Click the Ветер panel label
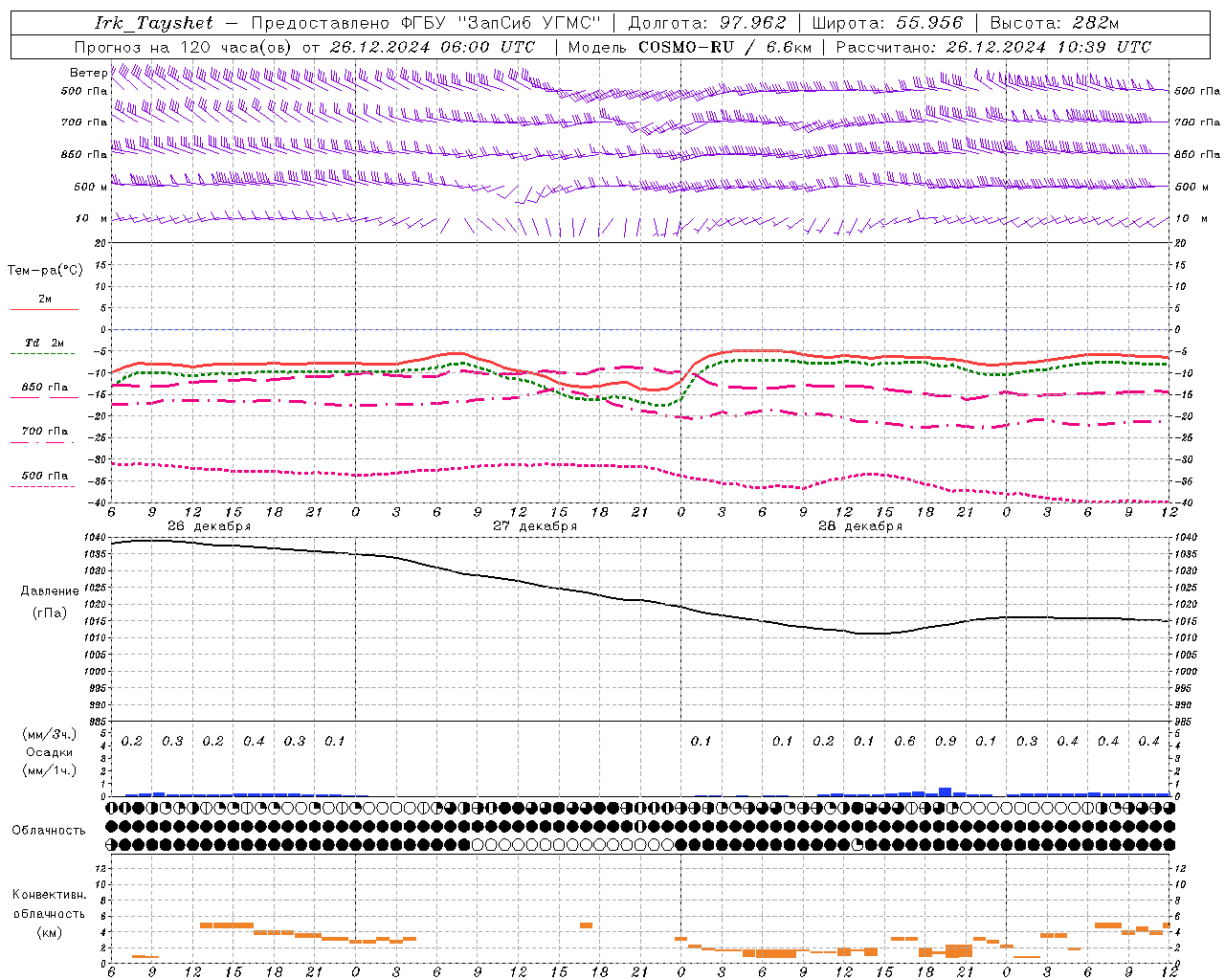1225x980 pixels. pos(88,73)
